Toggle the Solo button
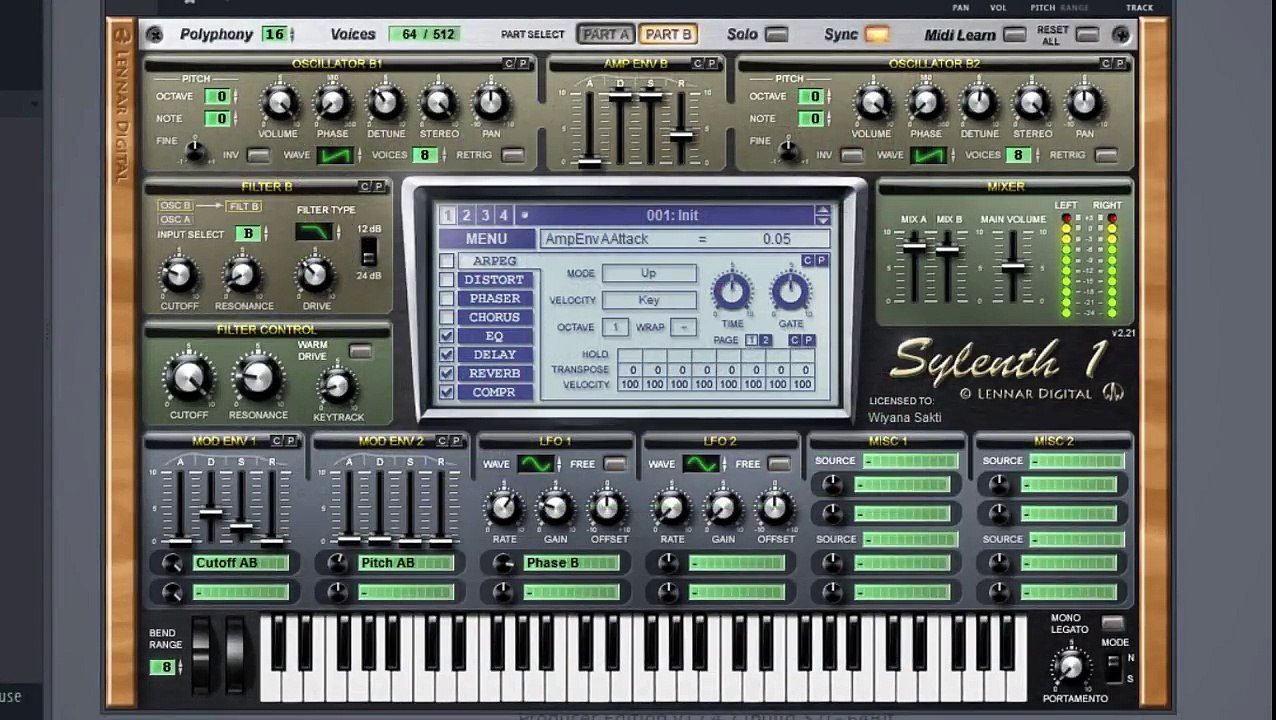1276x720 pixels. [x=776, y=35]
